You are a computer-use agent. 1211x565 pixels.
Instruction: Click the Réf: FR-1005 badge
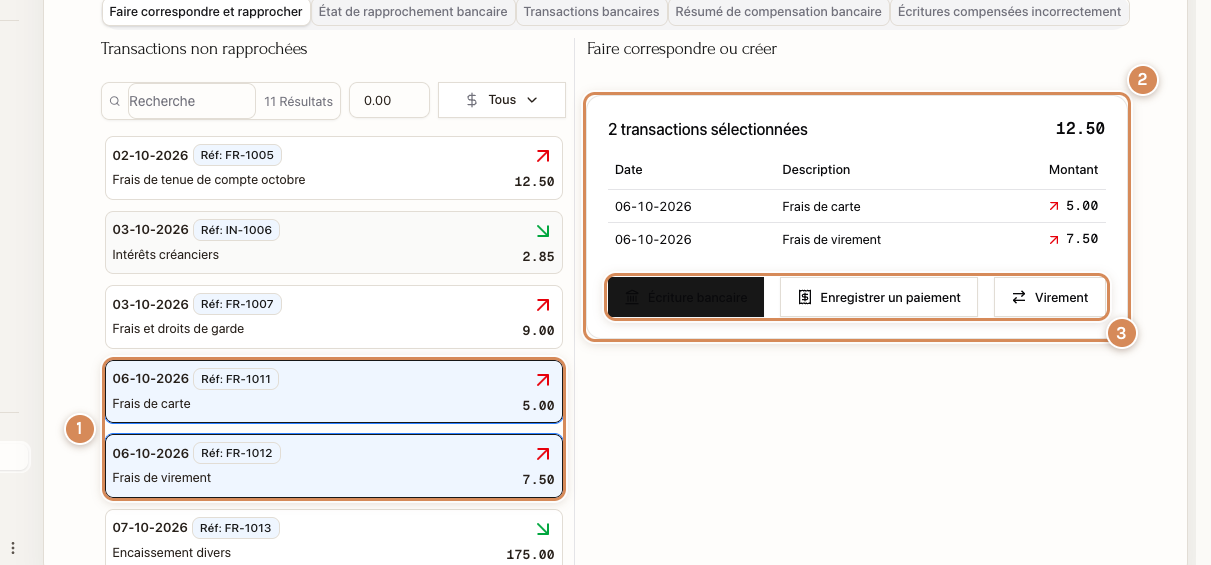point(237,155)
